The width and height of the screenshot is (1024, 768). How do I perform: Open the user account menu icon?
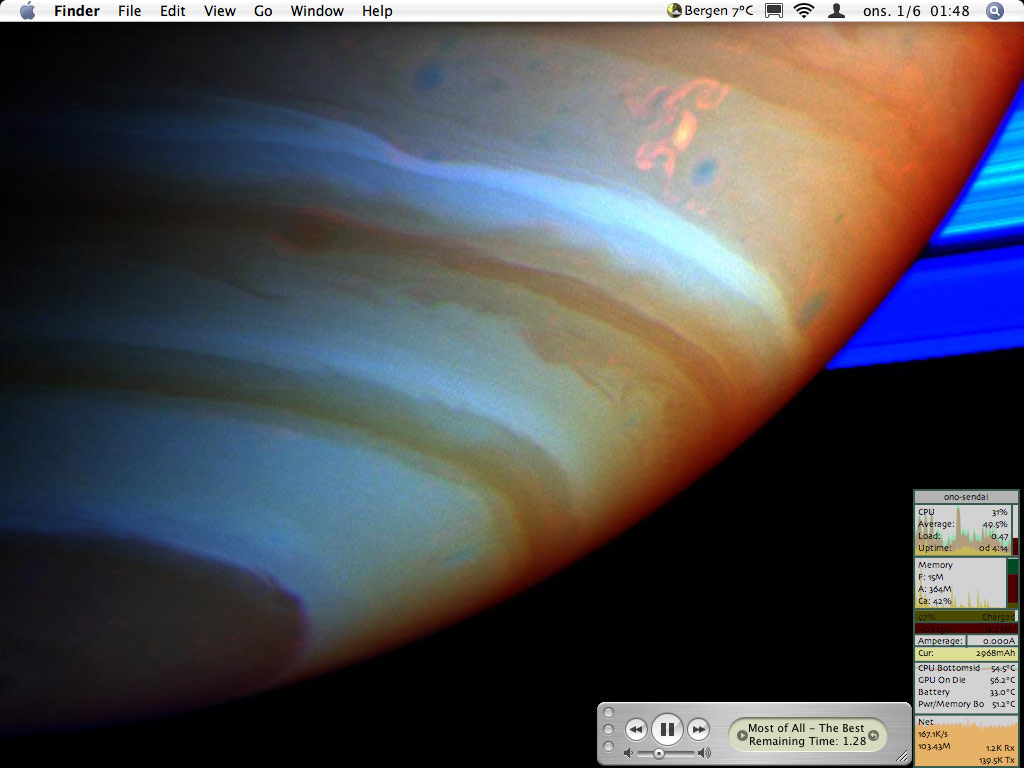[836, 10]
